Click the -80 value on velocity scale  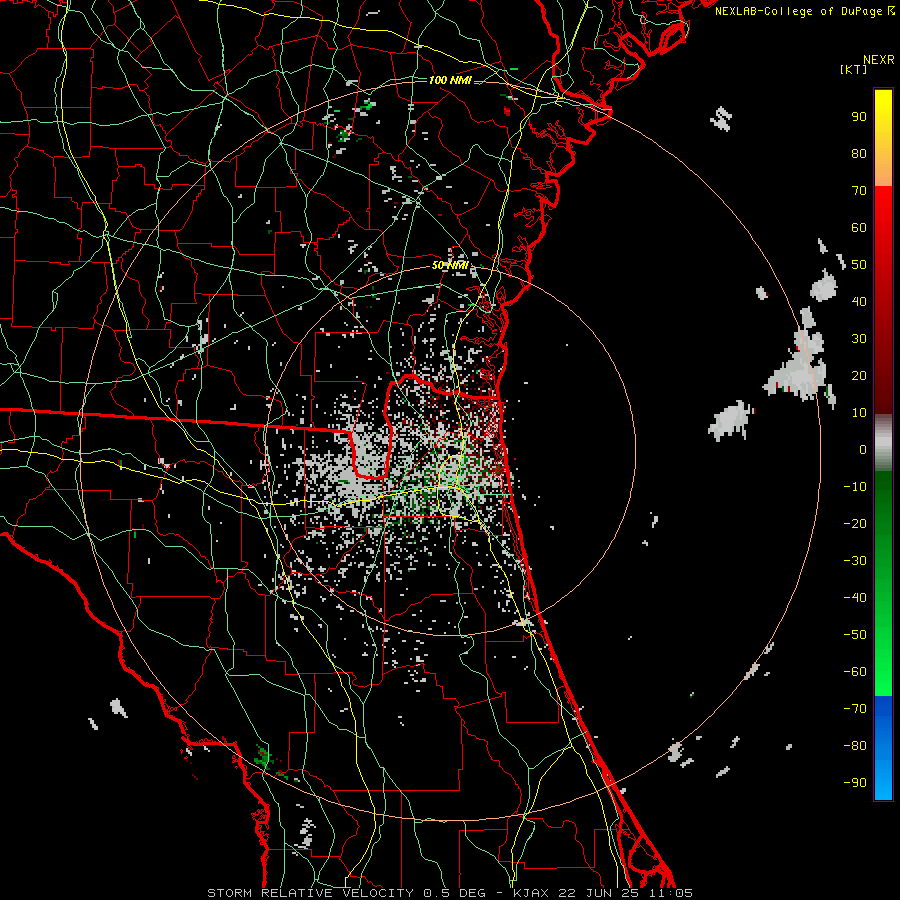855,746
